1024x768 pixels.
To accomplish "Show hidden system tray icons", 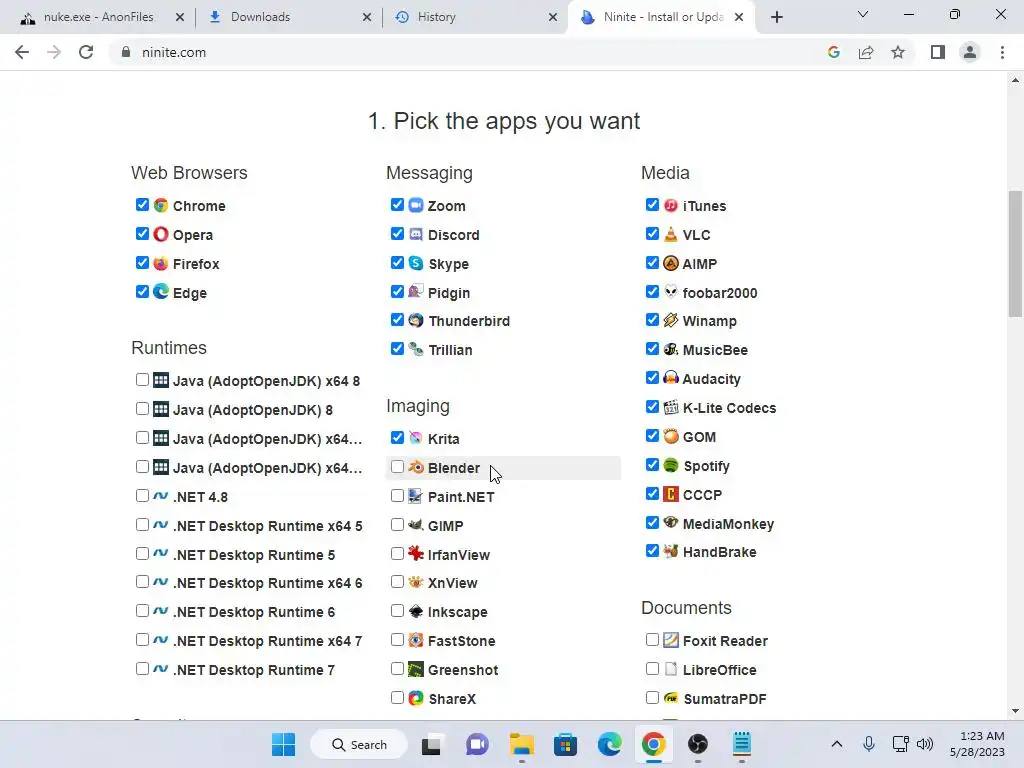I will point(837,744).
